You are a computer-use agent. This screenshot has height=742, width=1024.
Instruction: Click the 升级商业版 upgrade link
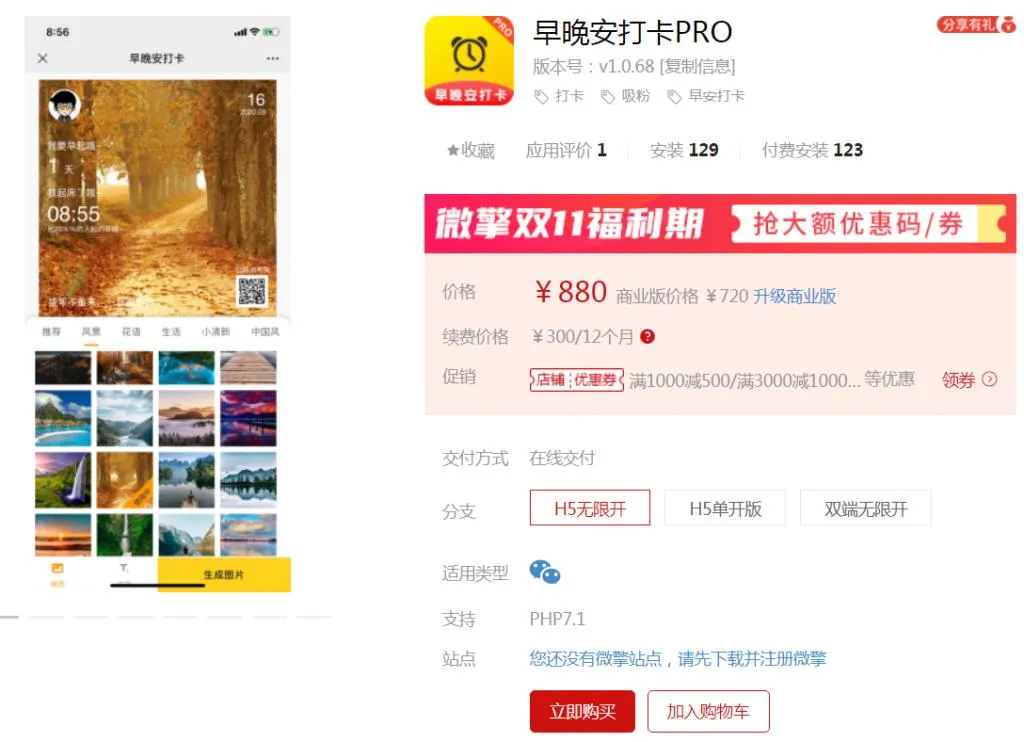click(x=795, y=296)
